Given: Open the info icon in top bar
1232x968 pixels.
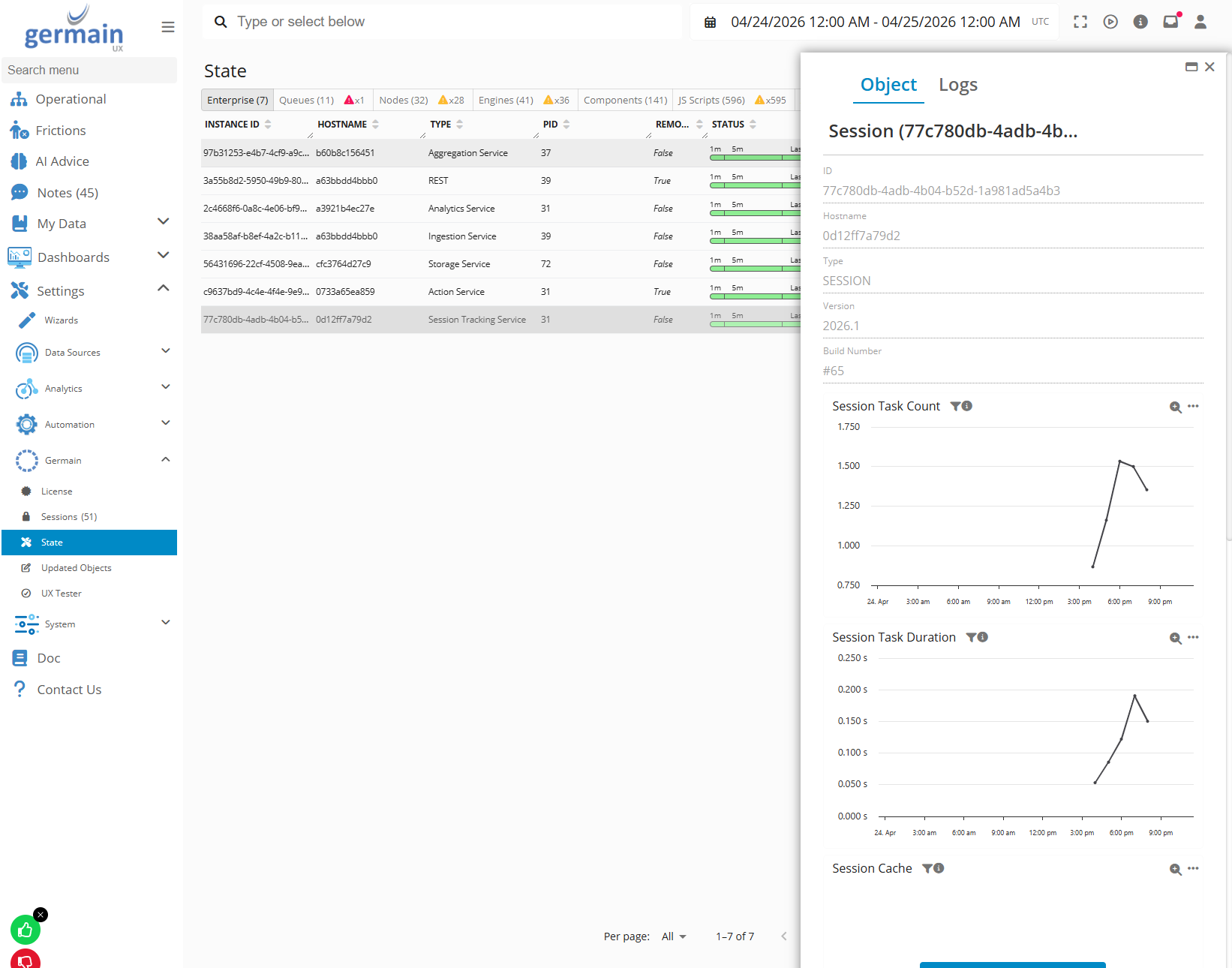Looking at the screenshot, I should pos(1140,22).
